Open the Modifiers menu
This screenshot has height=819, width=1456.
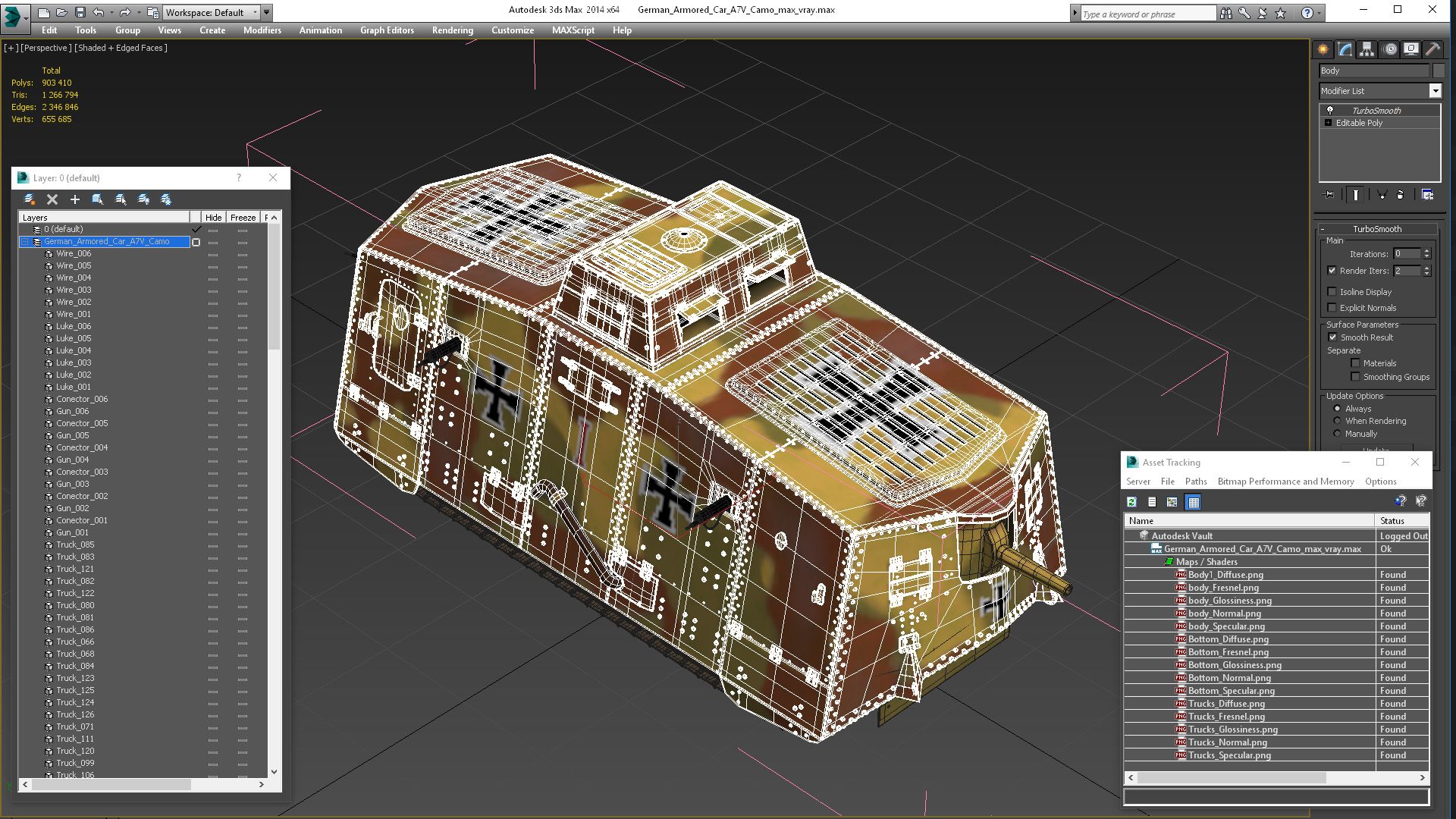(x=262, y=30)
